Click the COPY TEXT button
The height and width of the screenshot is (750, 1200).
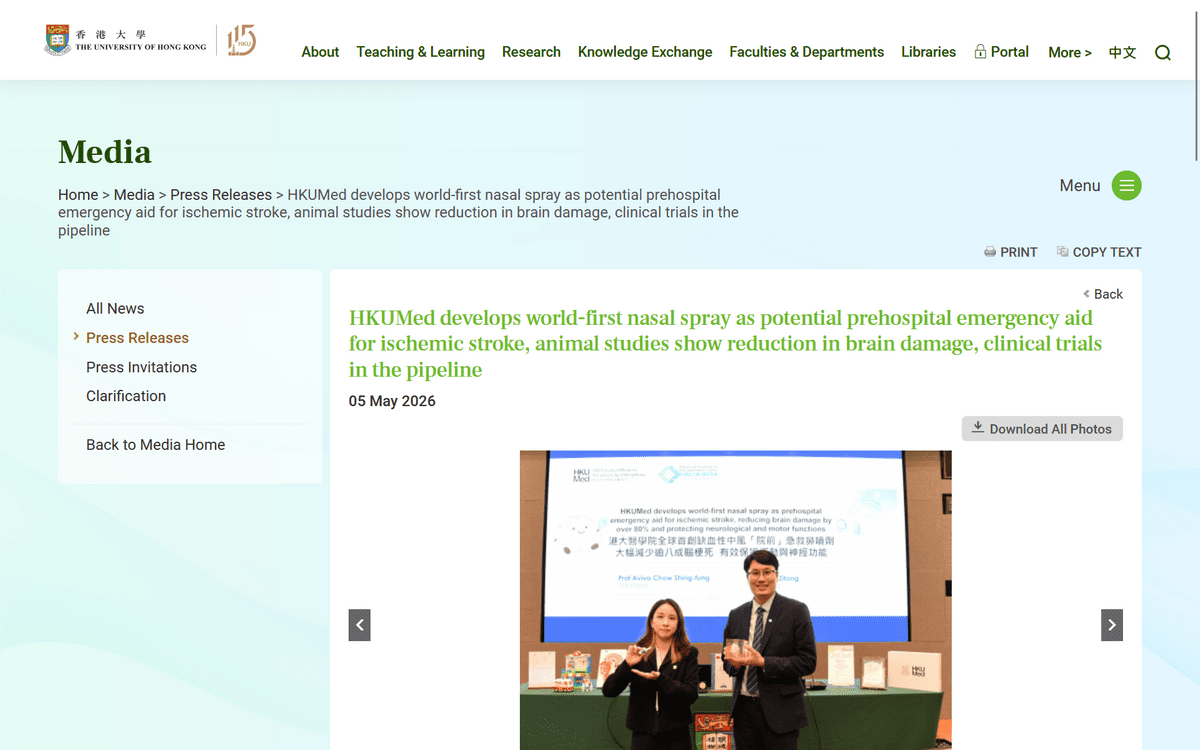[x=1106, y=252]
